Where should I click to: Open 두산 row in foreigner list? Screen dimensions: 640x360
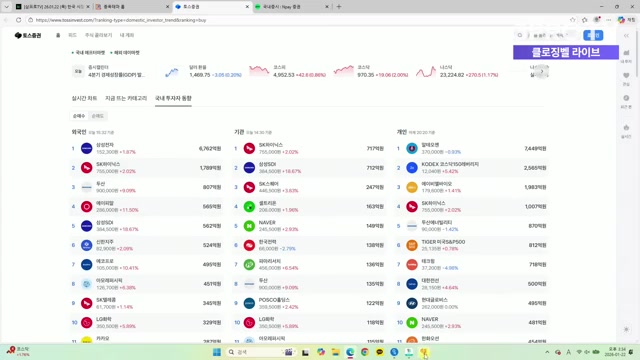coord(147,187)
